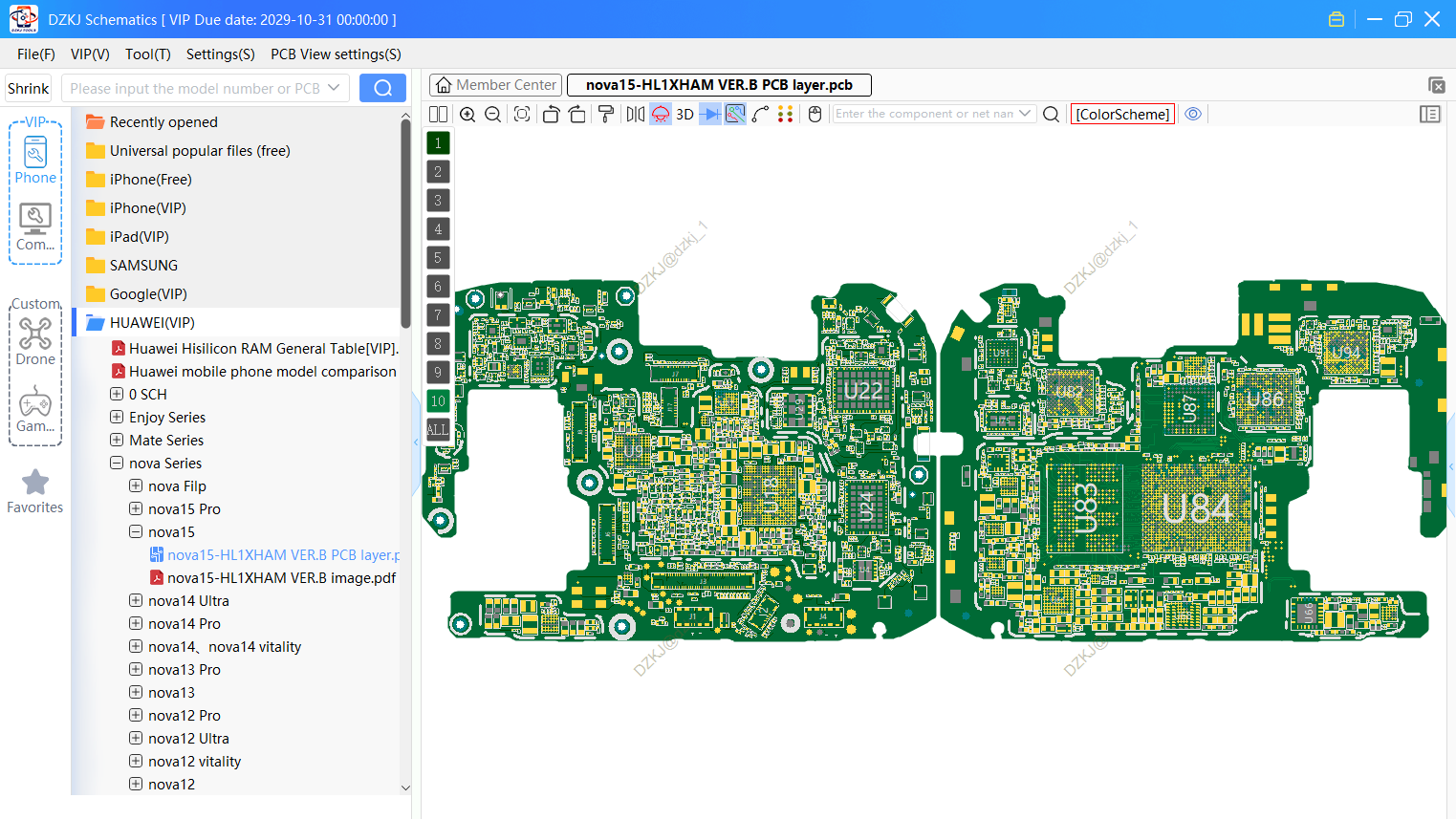Image resolution: width=1456 pixels, height=820 pixels.
Task: Click chip U84 on the PCB
Action: [1199, 508]
